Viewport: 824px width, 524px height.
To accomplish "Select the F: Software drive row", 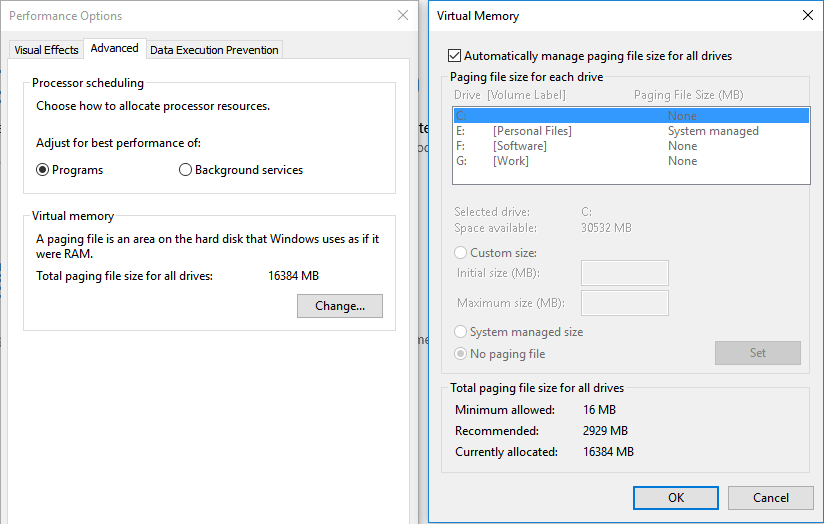I will [630, 146].
